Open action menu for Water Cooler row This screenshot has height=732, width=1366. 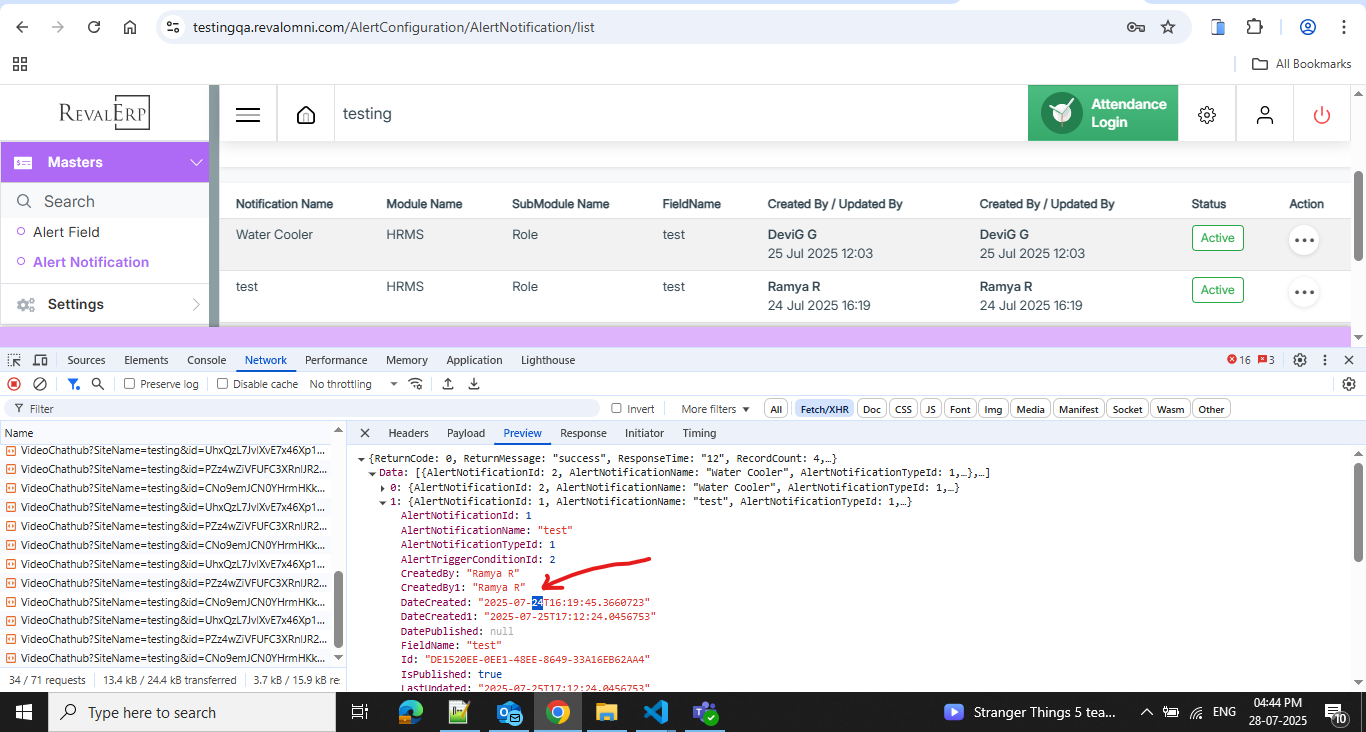(x=1303, y=240)
